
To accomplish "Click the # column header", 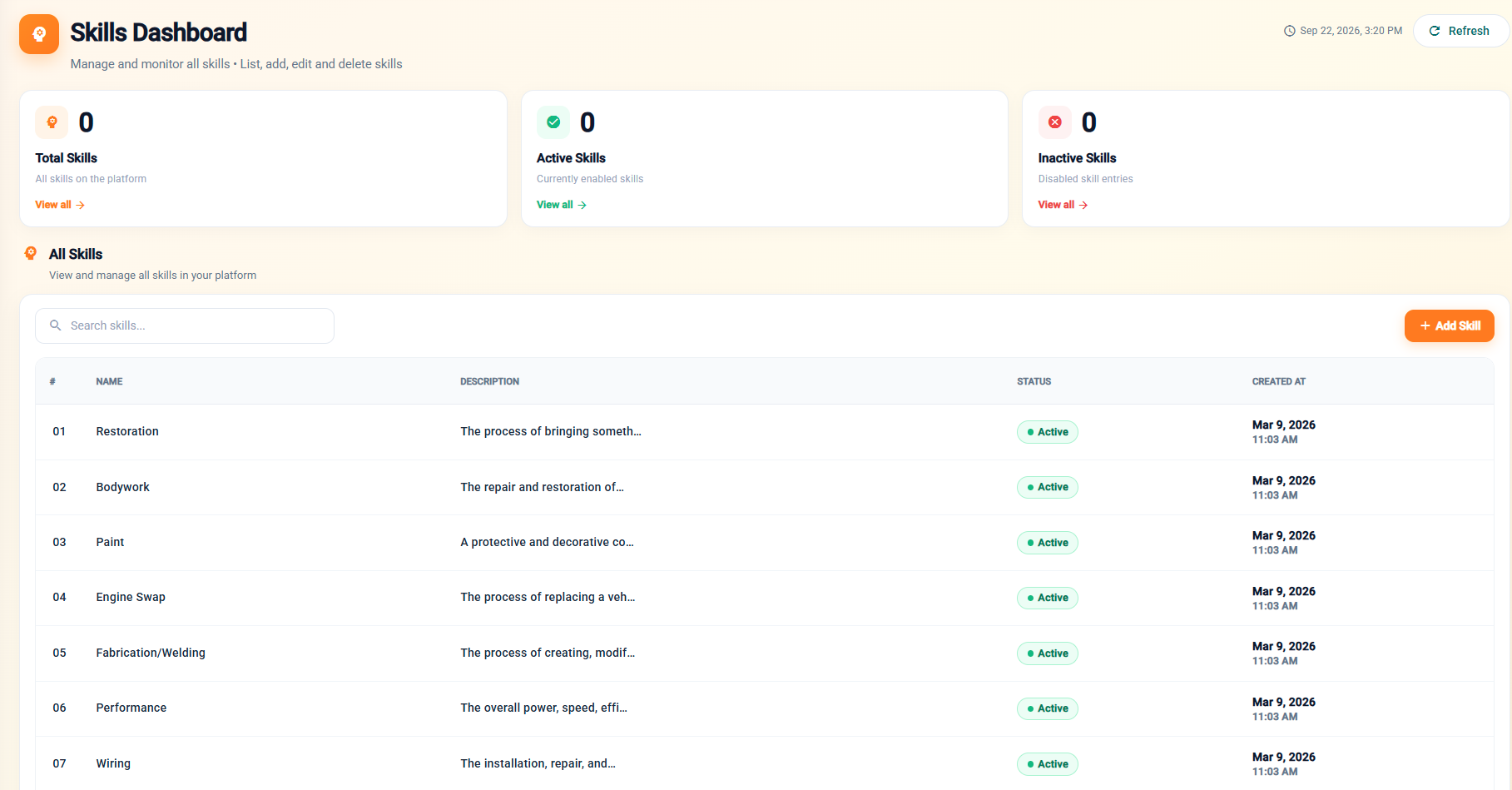I will (52, 381).
